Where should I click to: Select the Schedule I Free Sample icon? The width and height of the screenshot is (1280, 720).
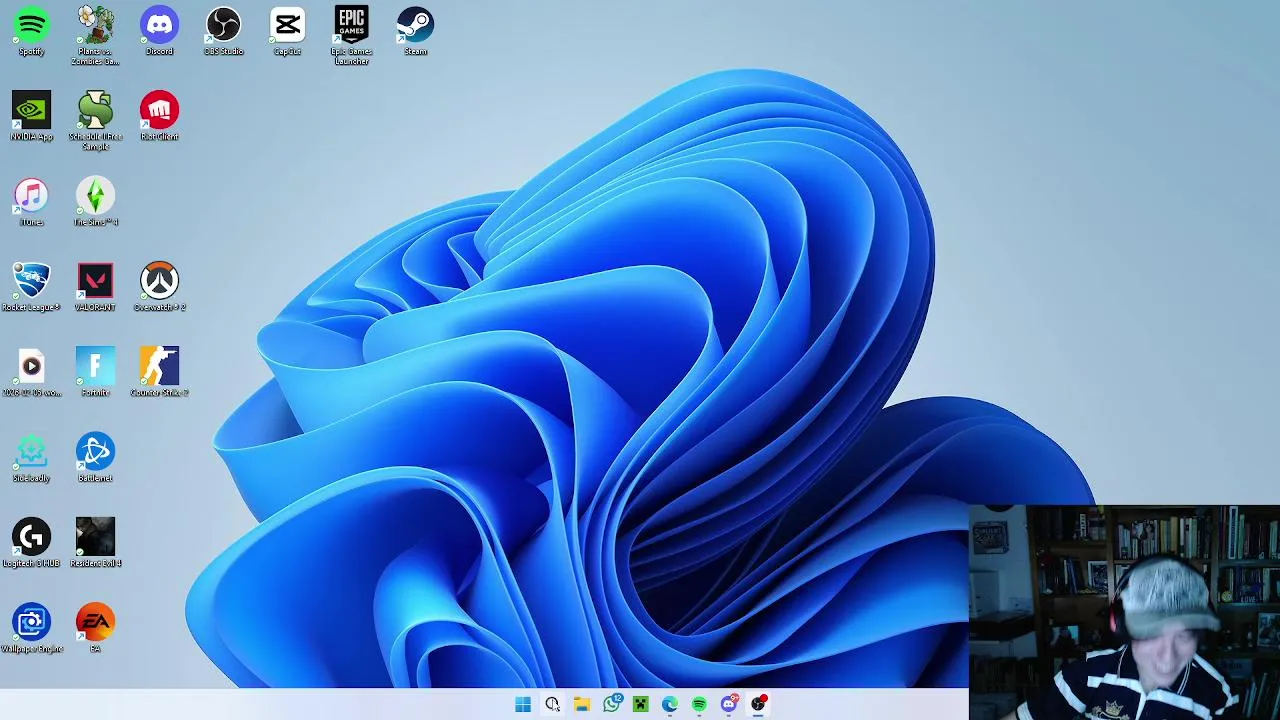95,121
